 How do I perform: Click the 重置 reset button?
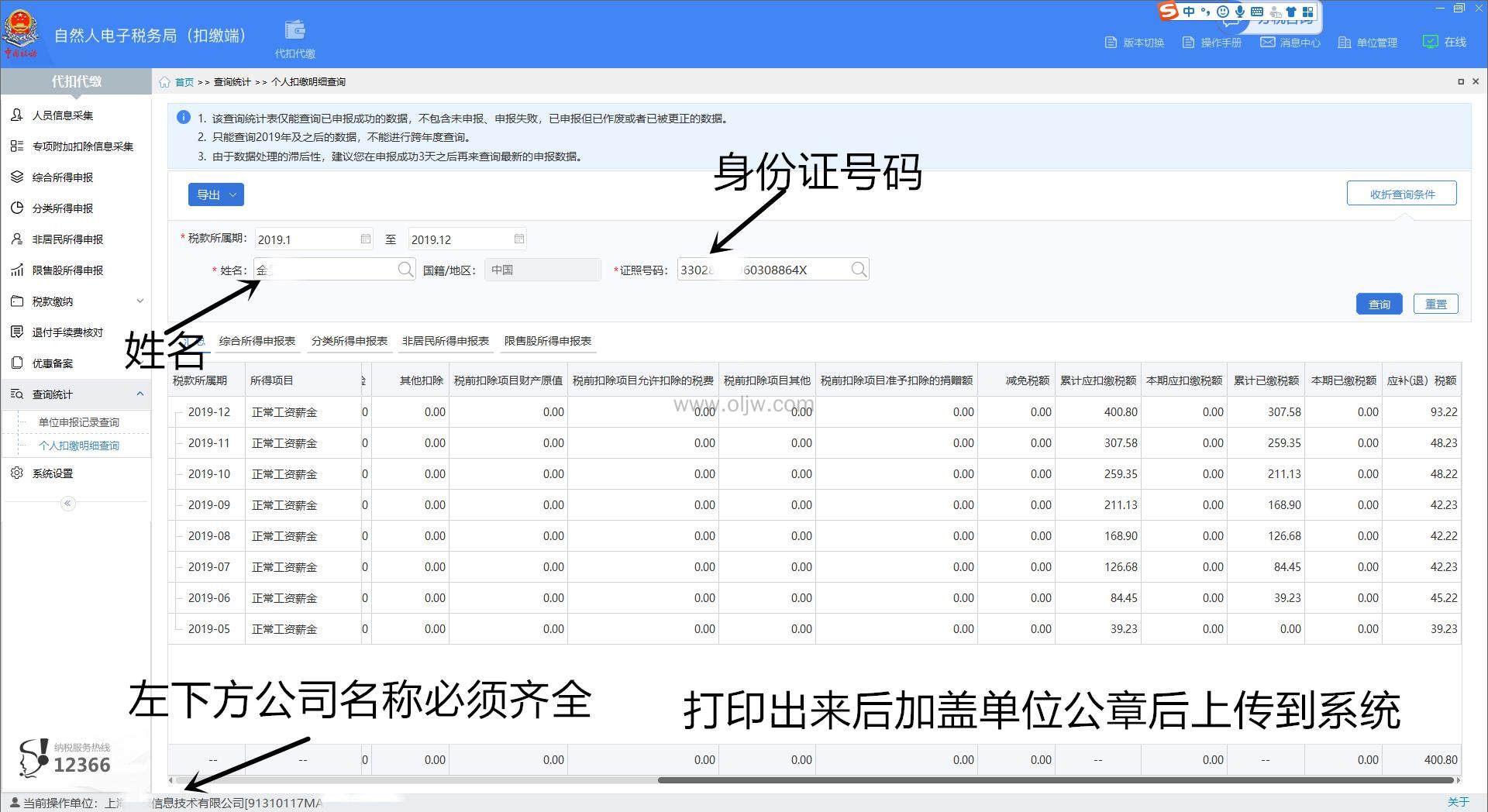tap(1435, 304)
